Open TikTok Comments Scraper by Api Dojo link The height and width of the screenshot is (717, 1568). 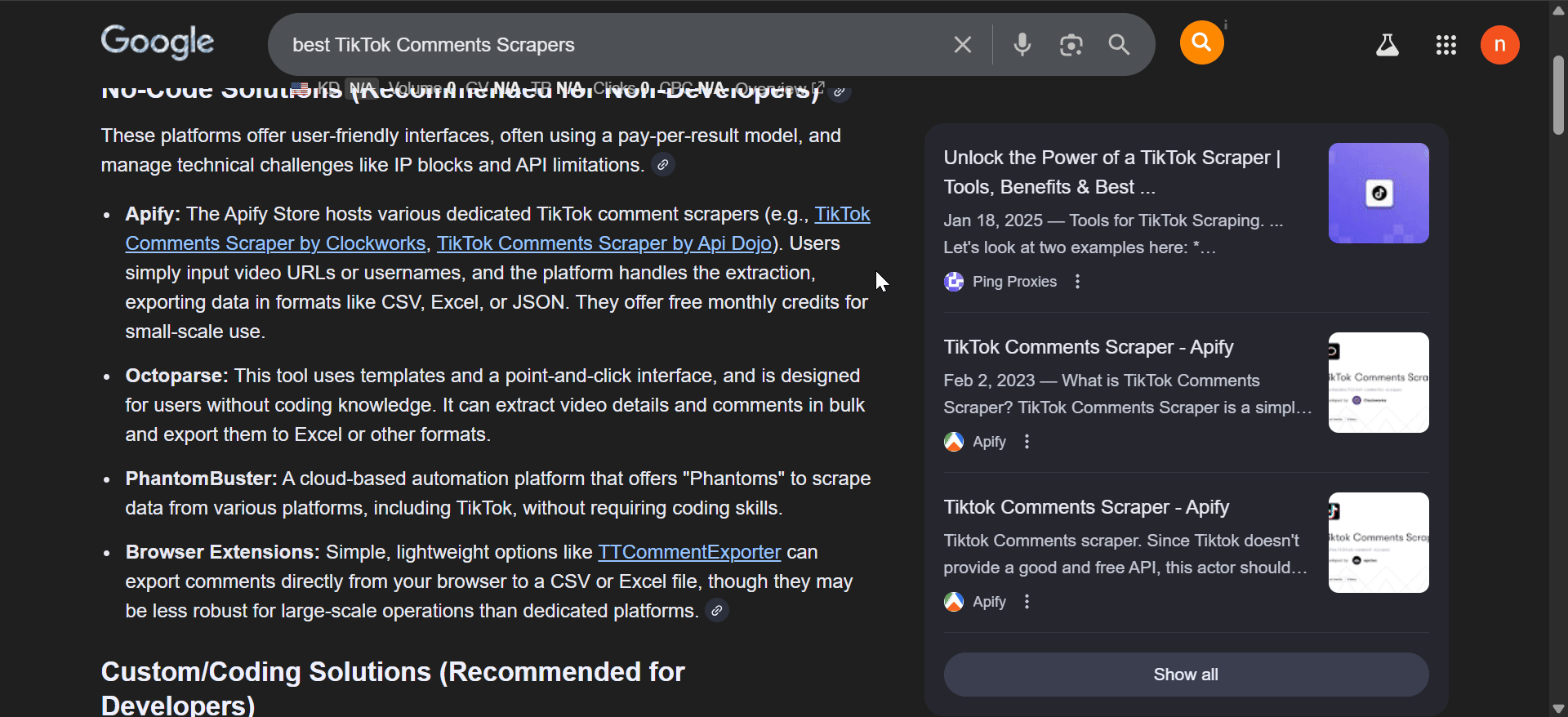[604, 243]
